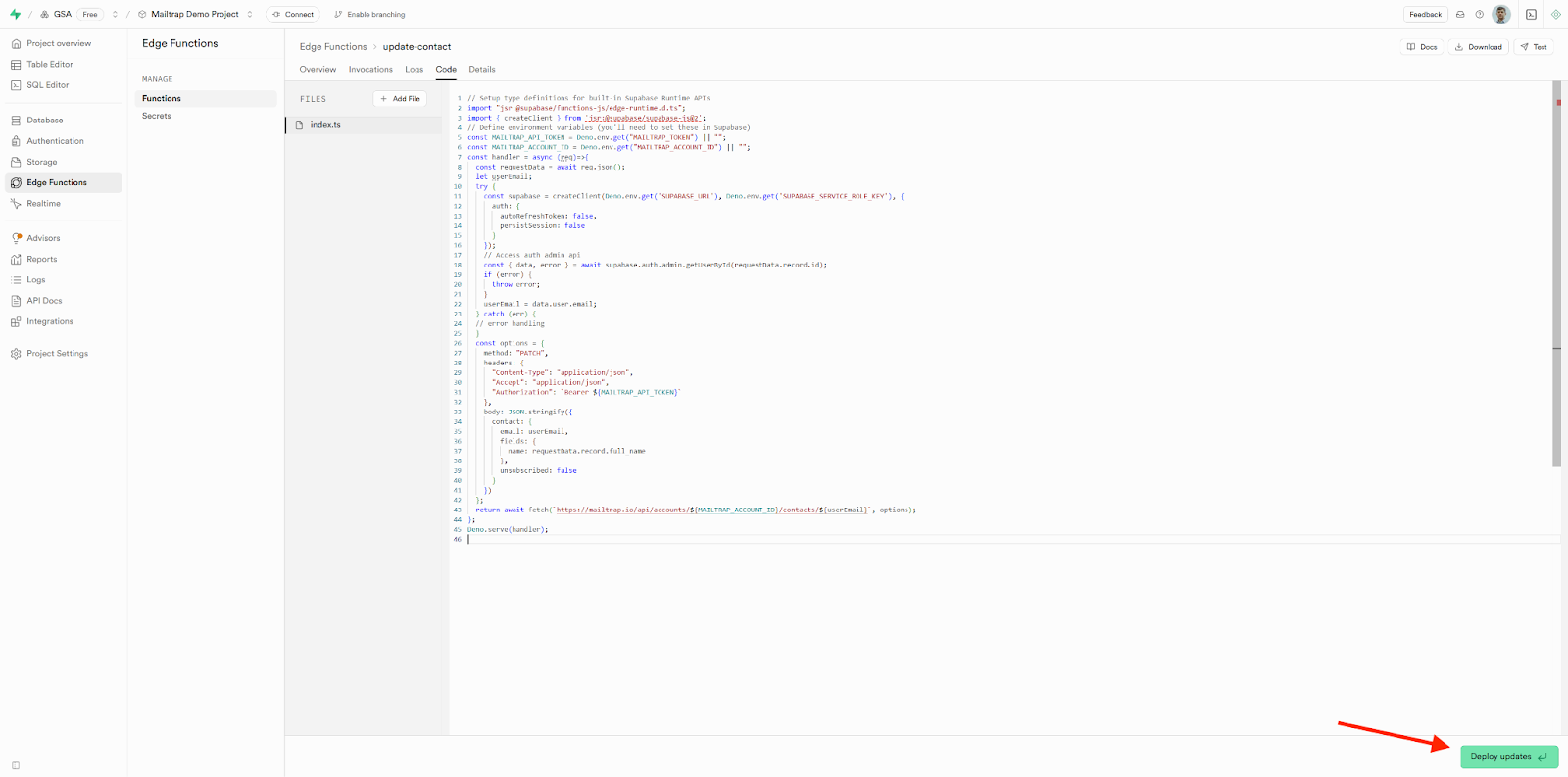Image resolution: width=1568 pixels, height=777 pixels.
Task: Open the inline SQL terminal icon
Action: pos(1531,14)
